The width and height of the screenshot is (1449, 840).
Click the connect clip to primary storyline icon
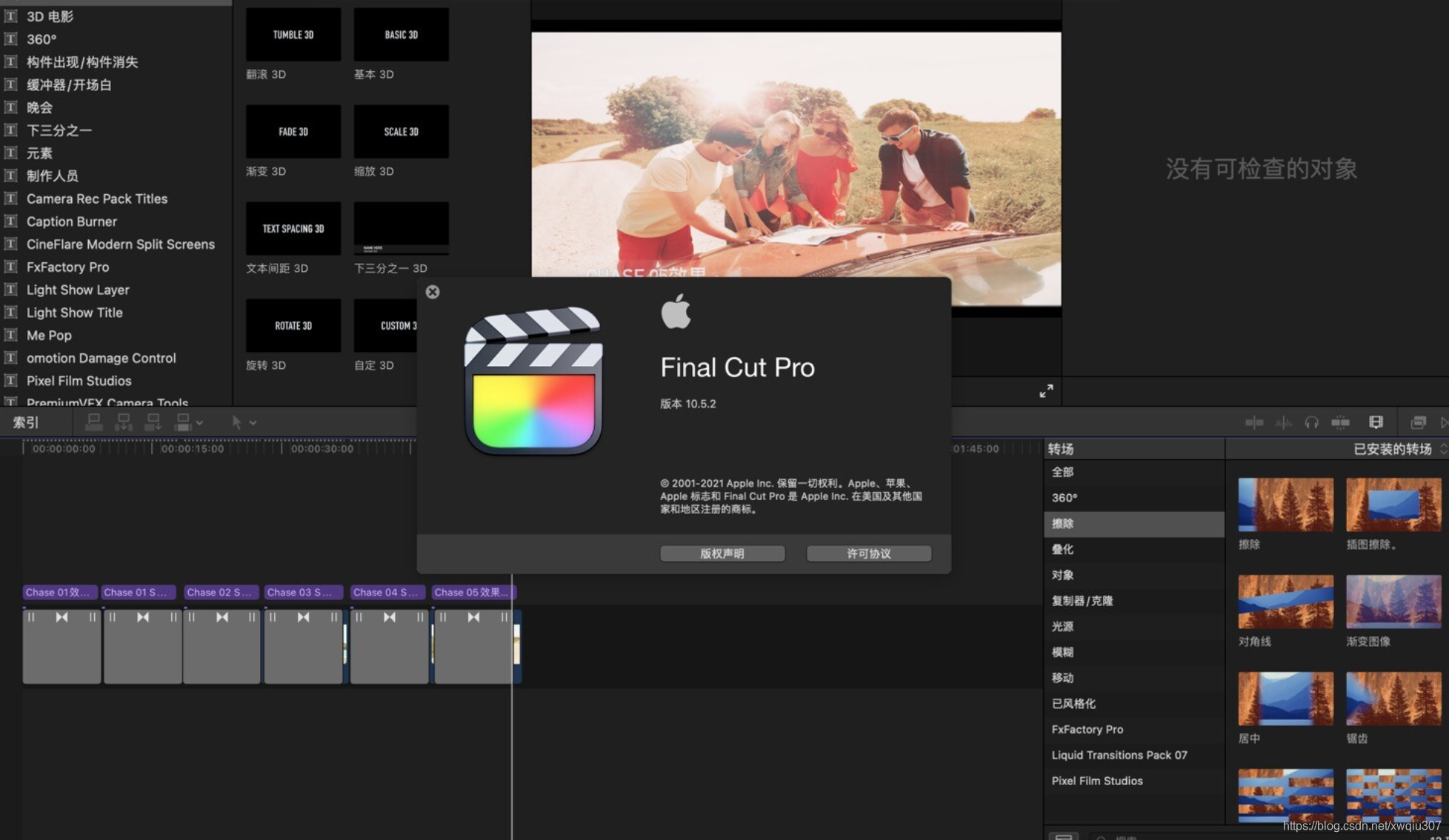pyautogui.click(x=94, y=422)
